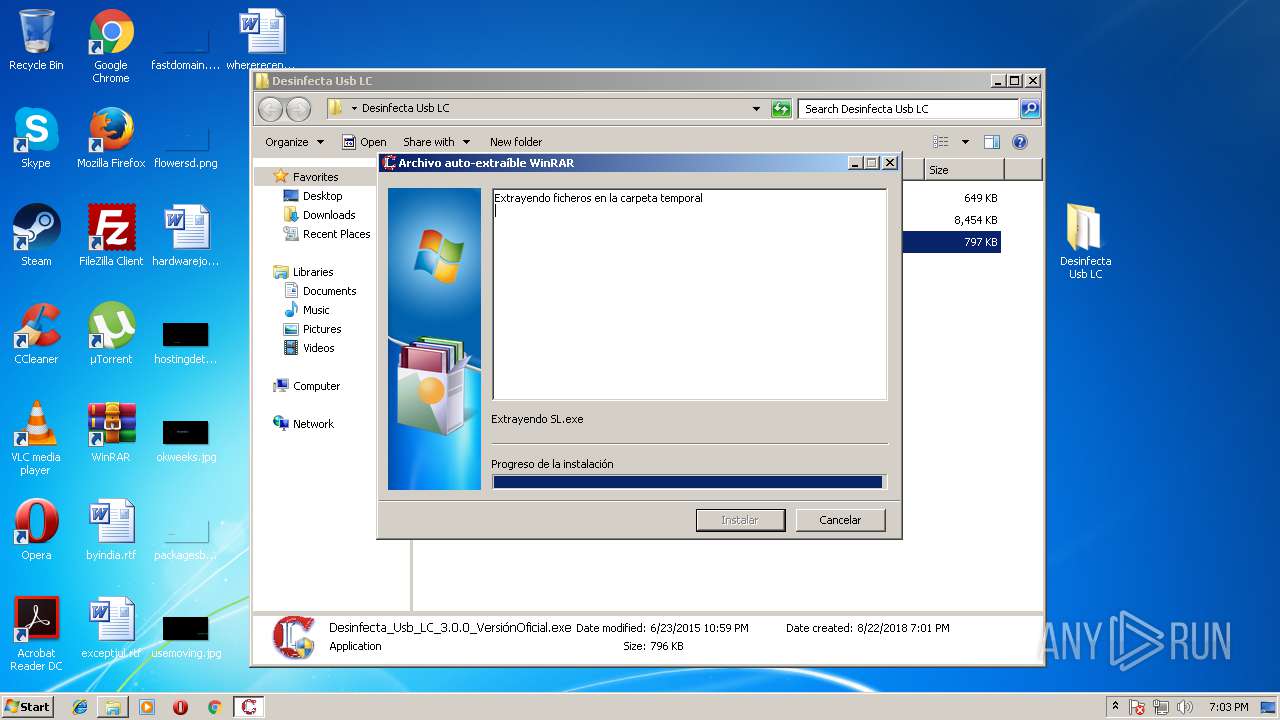Image resolution: width=1280 pixels, height=720 pixels.
Task: Expand the view options dropdown arrow
Action: click(965, 142)
